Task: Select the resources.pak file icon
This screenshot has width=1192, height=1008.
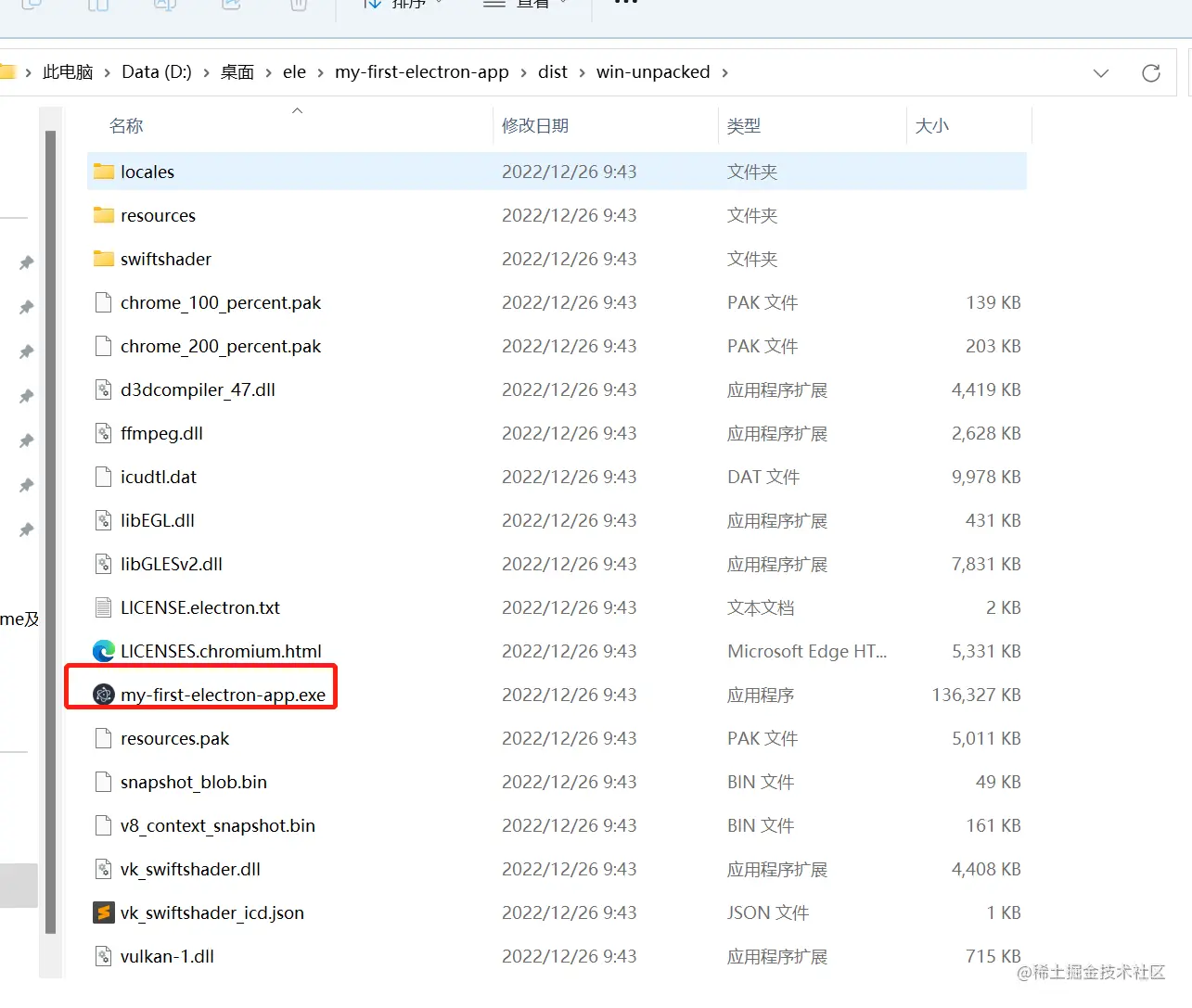Action: coord(104,738)
